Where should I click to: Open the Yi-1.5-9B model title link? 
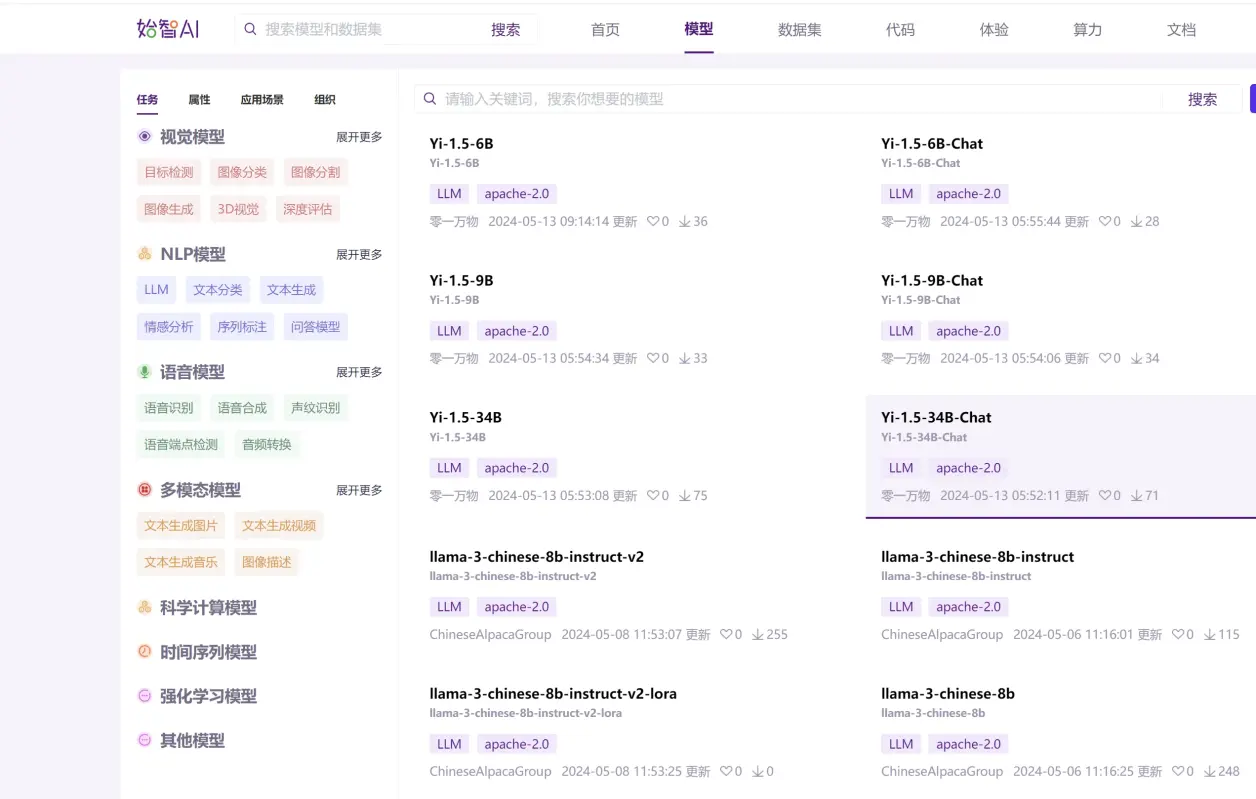tap(461, 280)
